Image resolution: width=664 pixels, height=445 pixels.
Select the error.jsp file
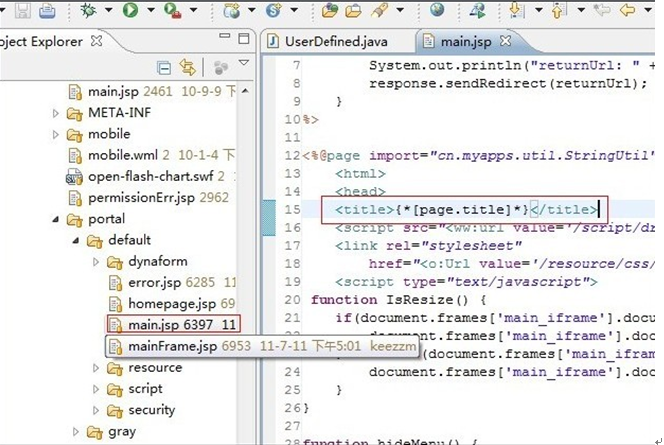(172, 282)
